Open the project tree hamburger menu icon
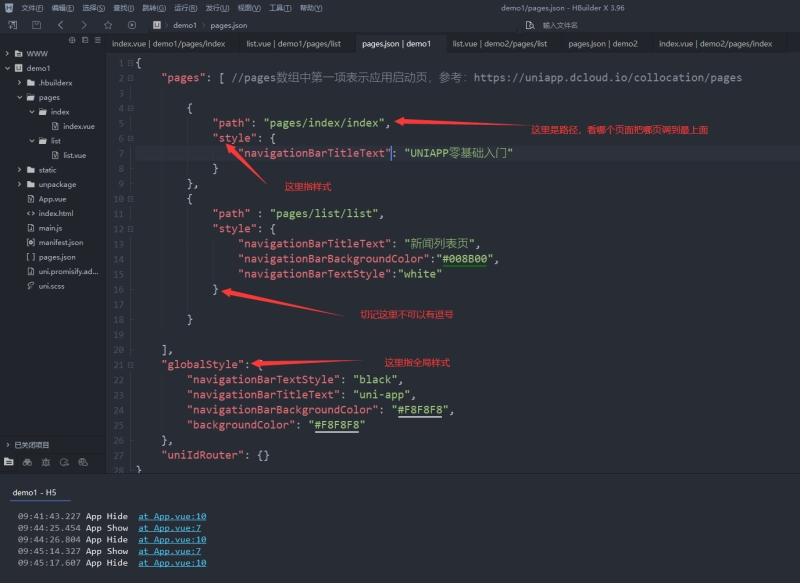 97,40
